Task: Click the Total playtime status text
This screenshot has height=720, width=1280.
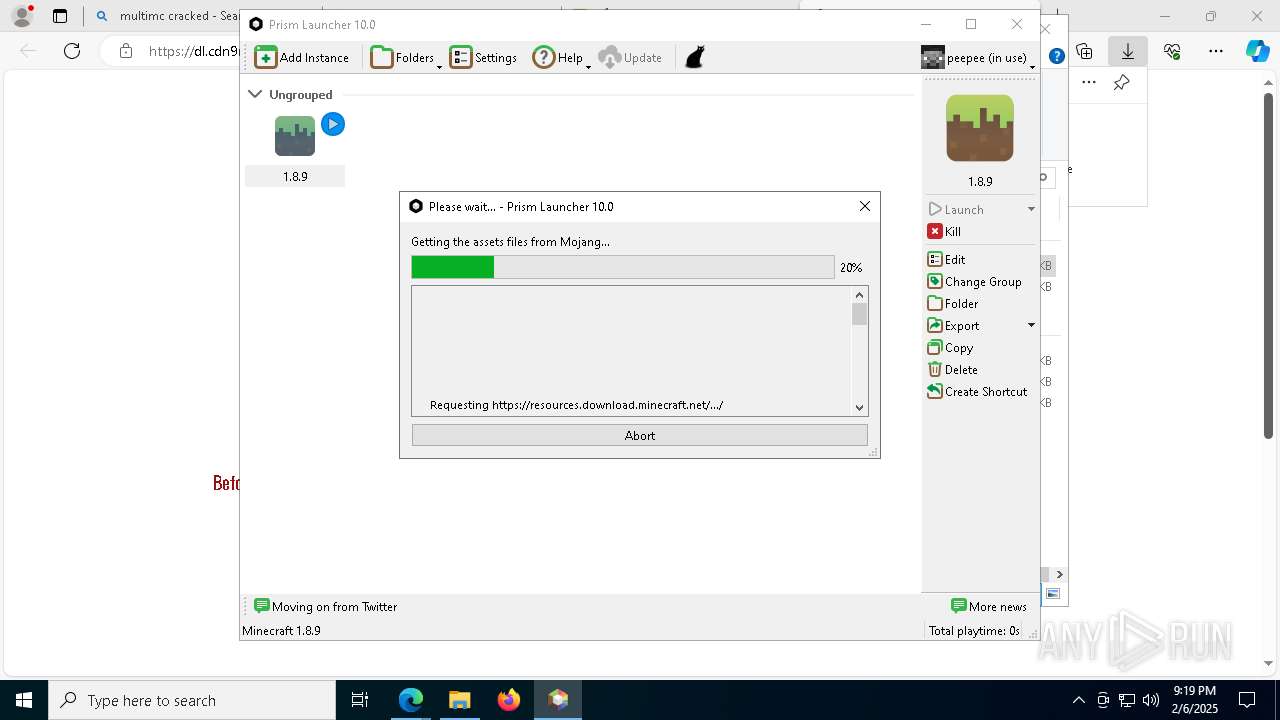Action: pyautogui.click(x=974, y=631)
